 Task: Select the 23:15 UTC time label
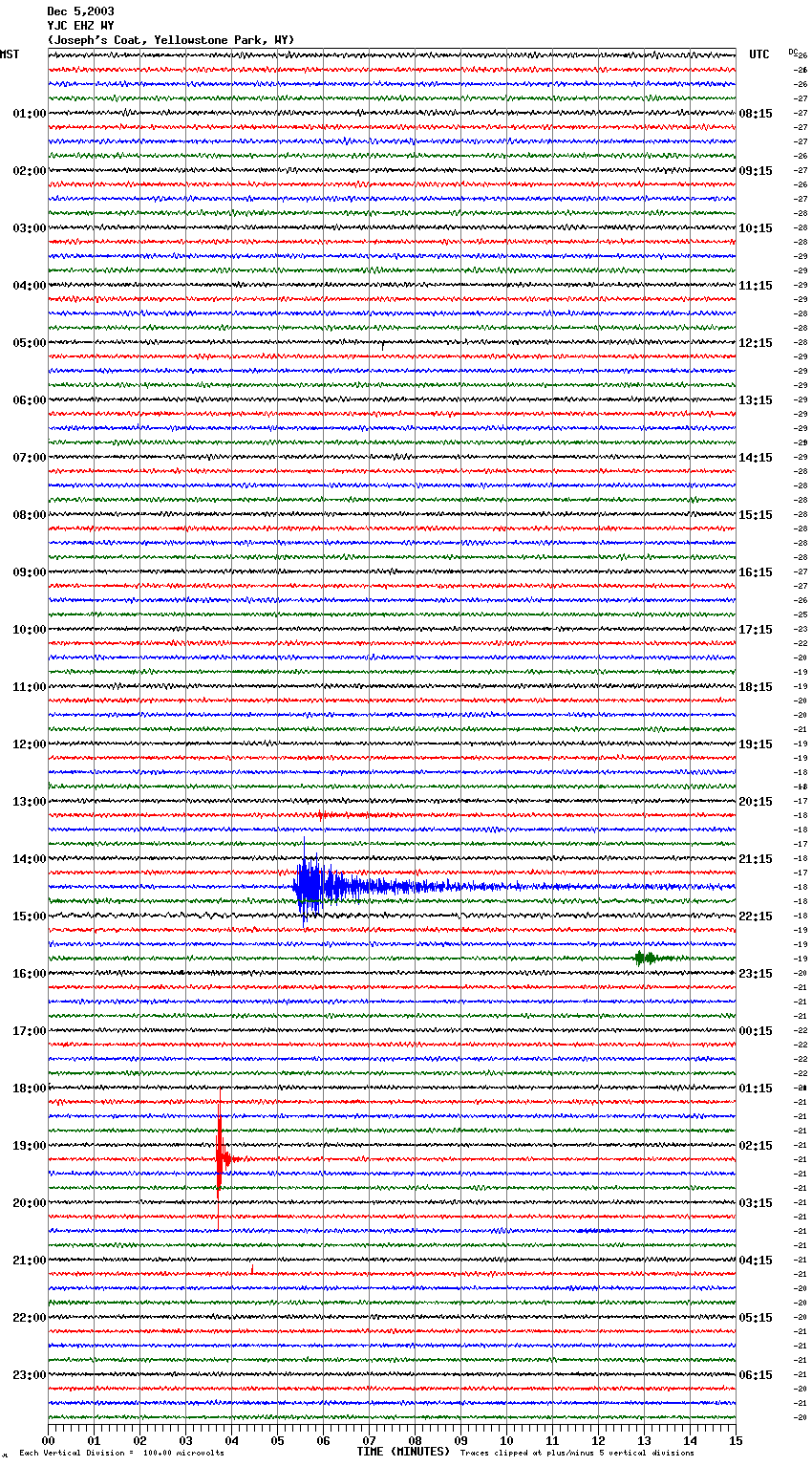(x=756, y=974)
